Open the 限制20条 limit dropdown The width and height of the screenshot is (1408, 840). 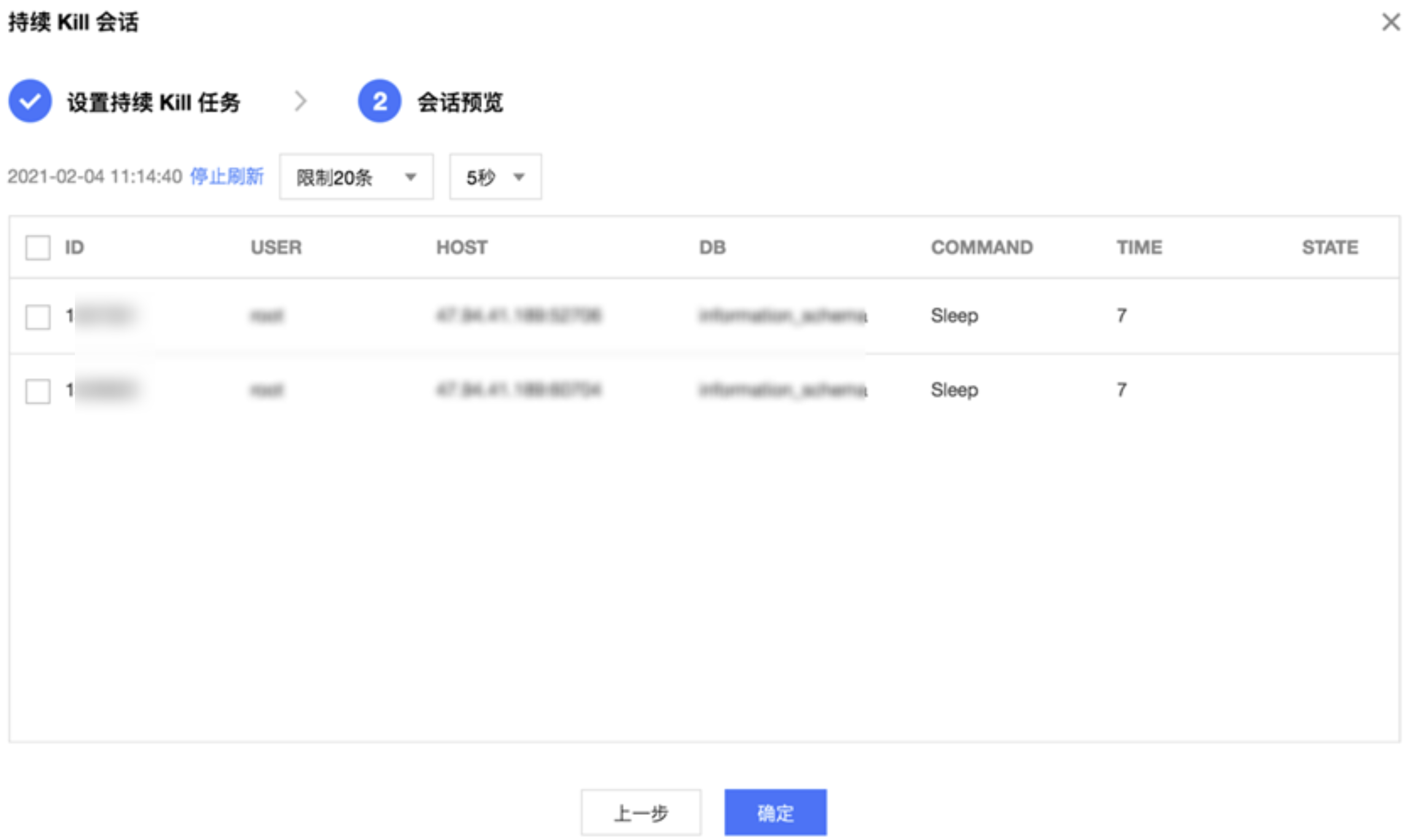(356, 177)
